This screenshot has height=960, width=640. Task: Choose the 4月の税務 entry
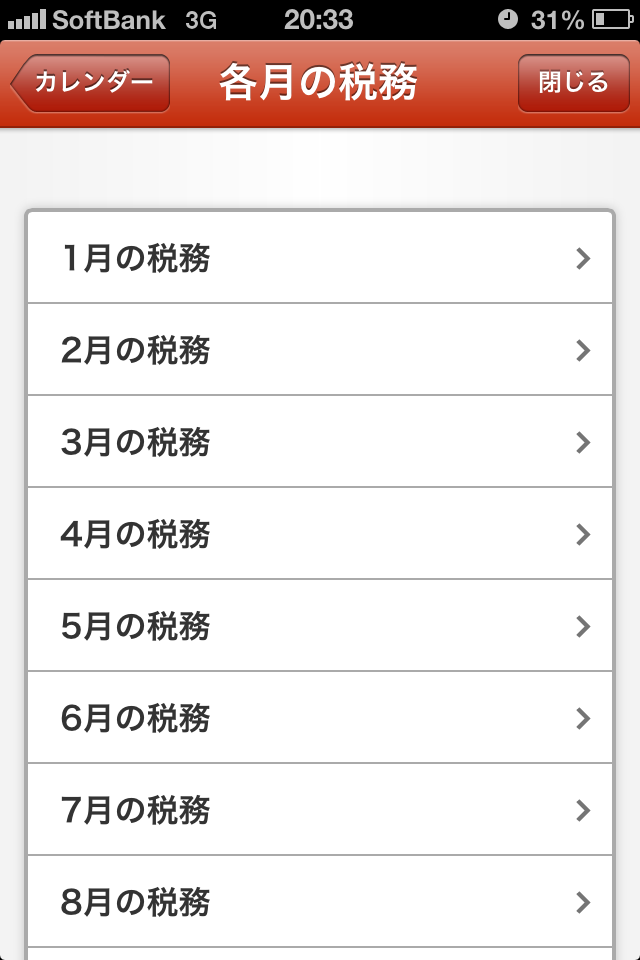click(x=136, y=534)
